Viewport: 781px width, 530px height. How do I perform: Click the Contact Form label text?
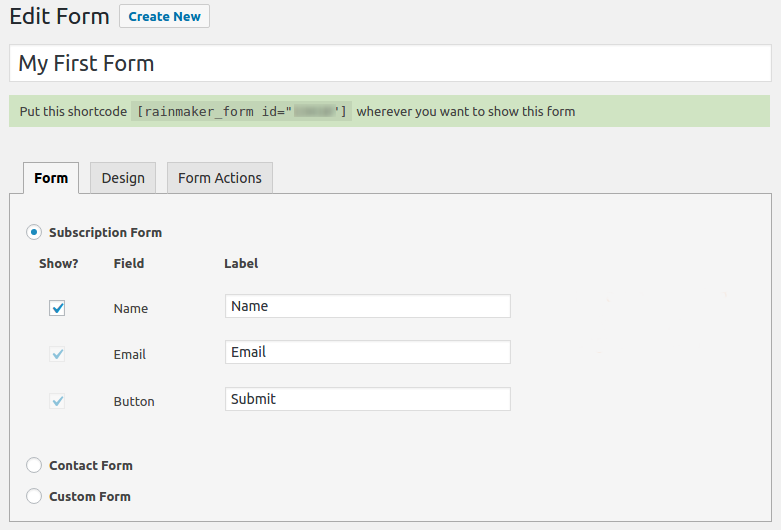pos(91,466)
